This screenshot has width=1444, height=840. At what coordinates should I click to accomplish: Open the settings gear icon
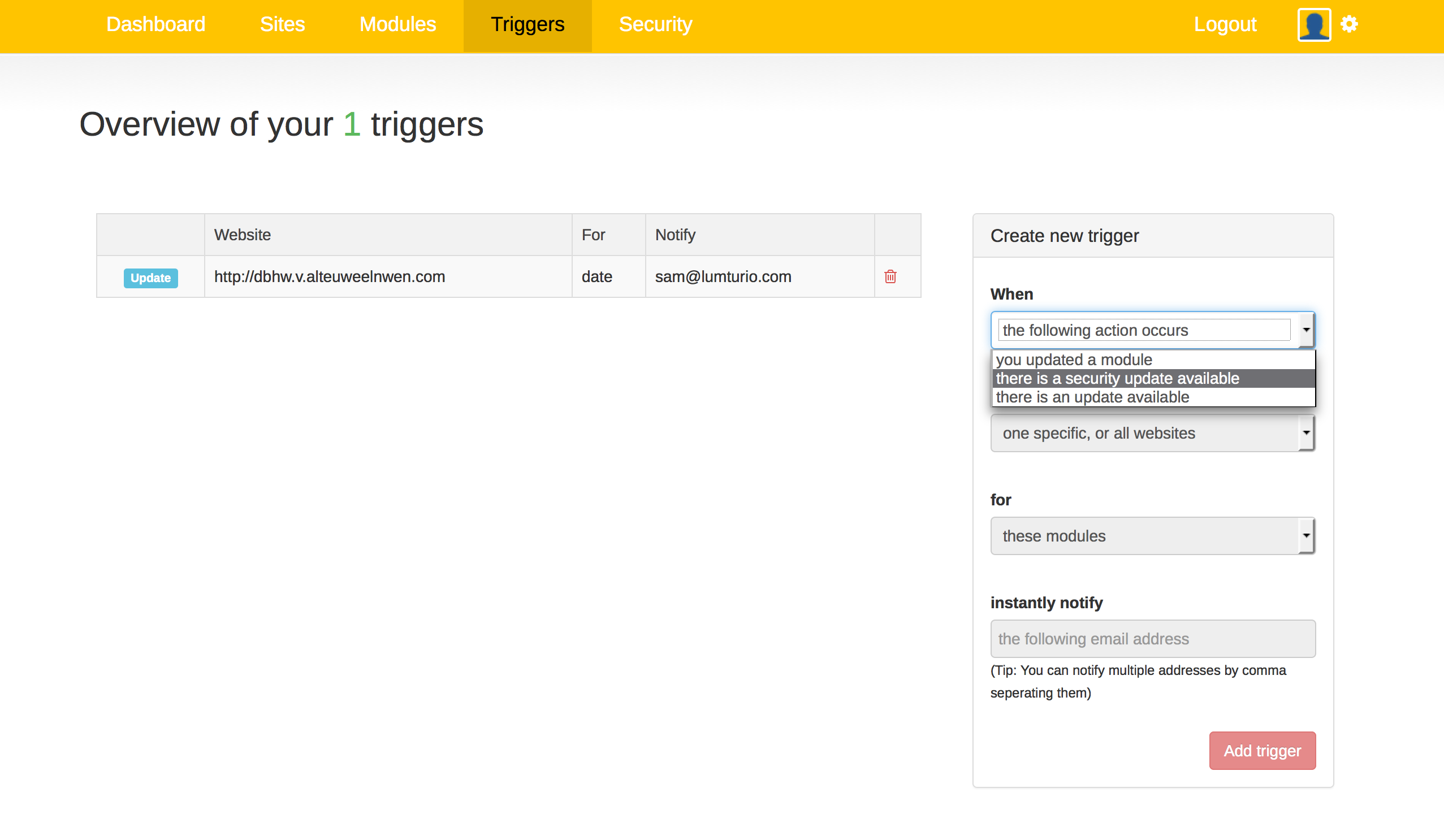(1349, 25)
